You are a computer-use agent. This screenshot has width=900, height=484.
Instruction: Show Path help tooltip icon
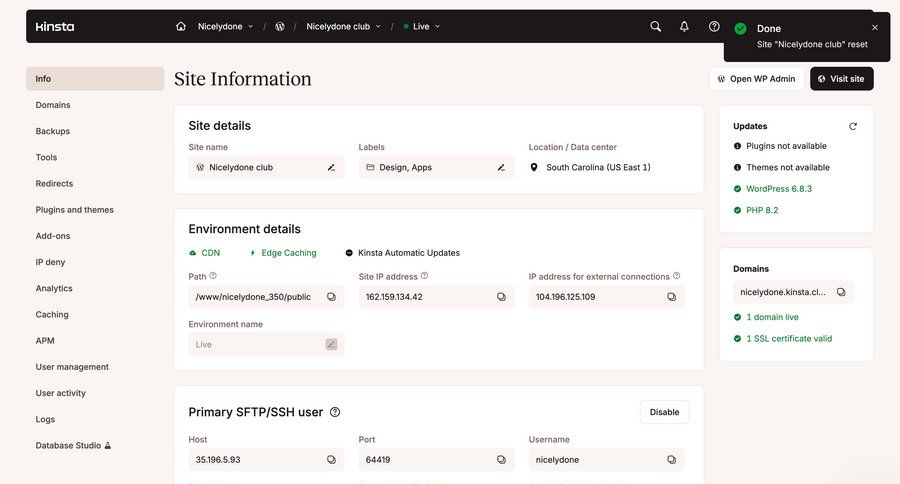(x=213, y=276)
